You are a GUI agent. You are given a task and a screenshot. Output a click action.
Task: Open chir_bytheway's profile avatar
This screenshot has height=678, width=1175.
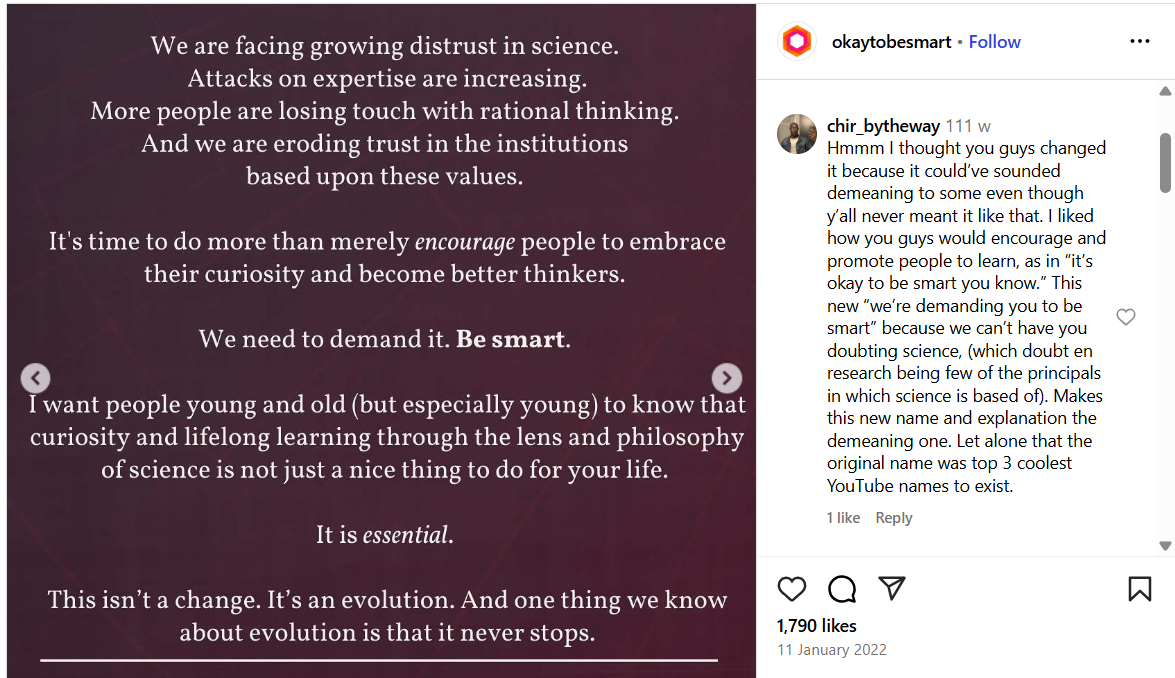pyautogui.click(x=797, y=134)
